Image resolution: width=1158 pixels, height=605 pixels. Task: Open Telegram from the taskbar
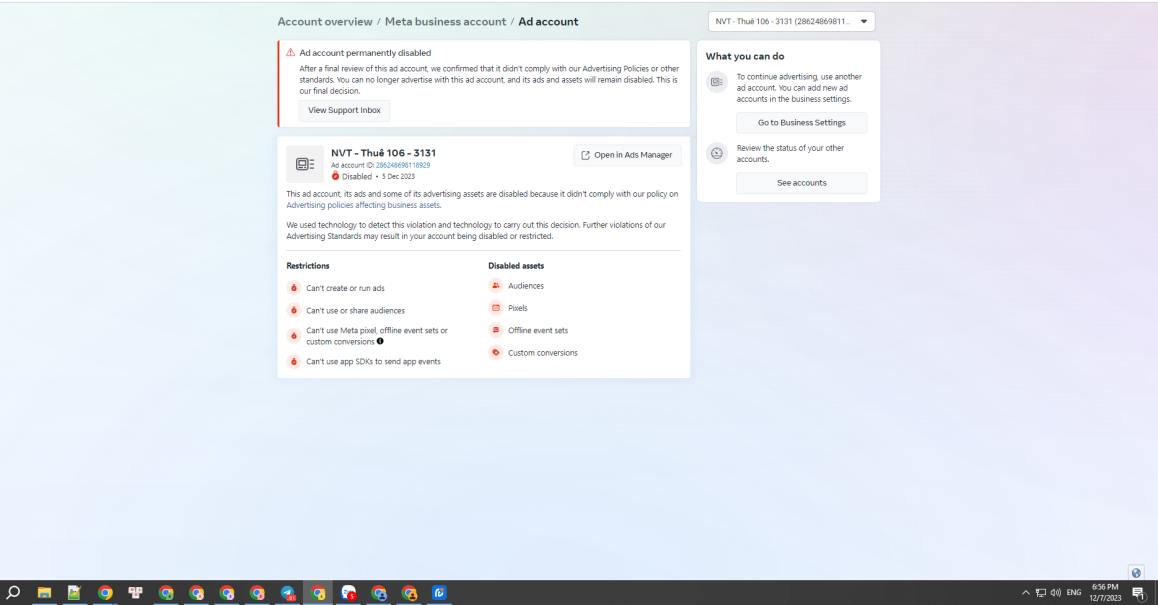point(287,592)
